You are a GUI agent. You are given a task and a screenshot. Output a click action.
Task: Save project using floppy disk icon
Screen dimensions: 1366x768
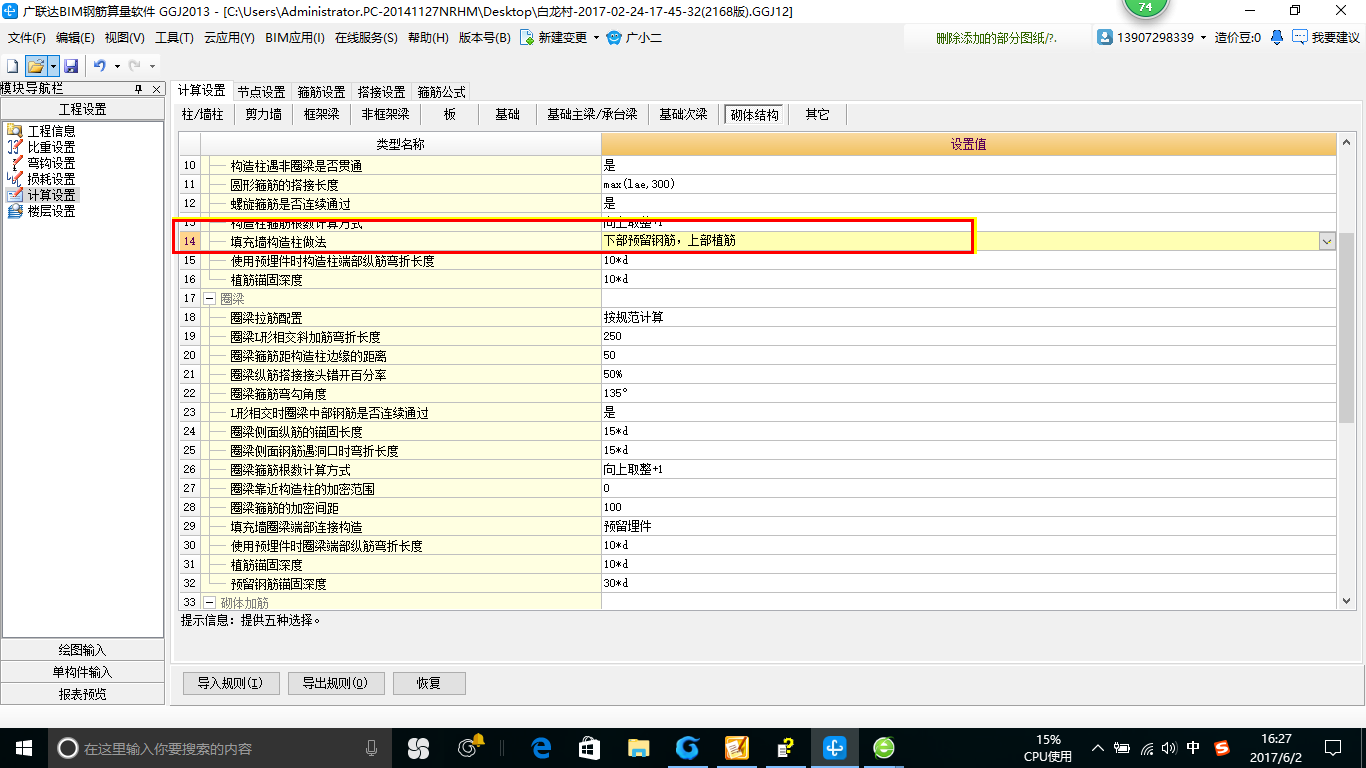[71, 66]
